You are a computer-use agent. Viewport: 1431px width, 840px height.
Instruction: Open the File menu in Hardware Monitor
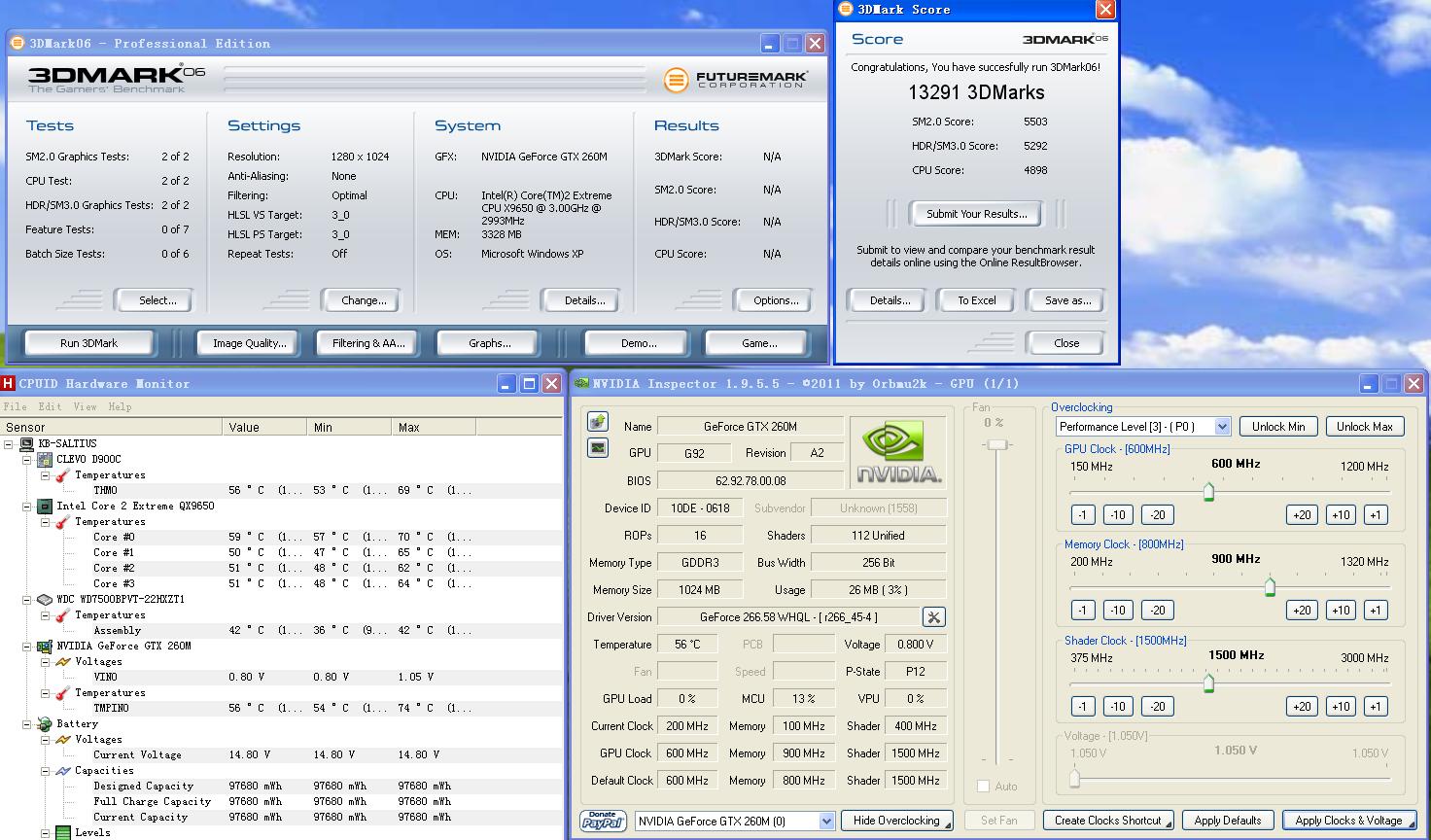click(x=15, y=406)
